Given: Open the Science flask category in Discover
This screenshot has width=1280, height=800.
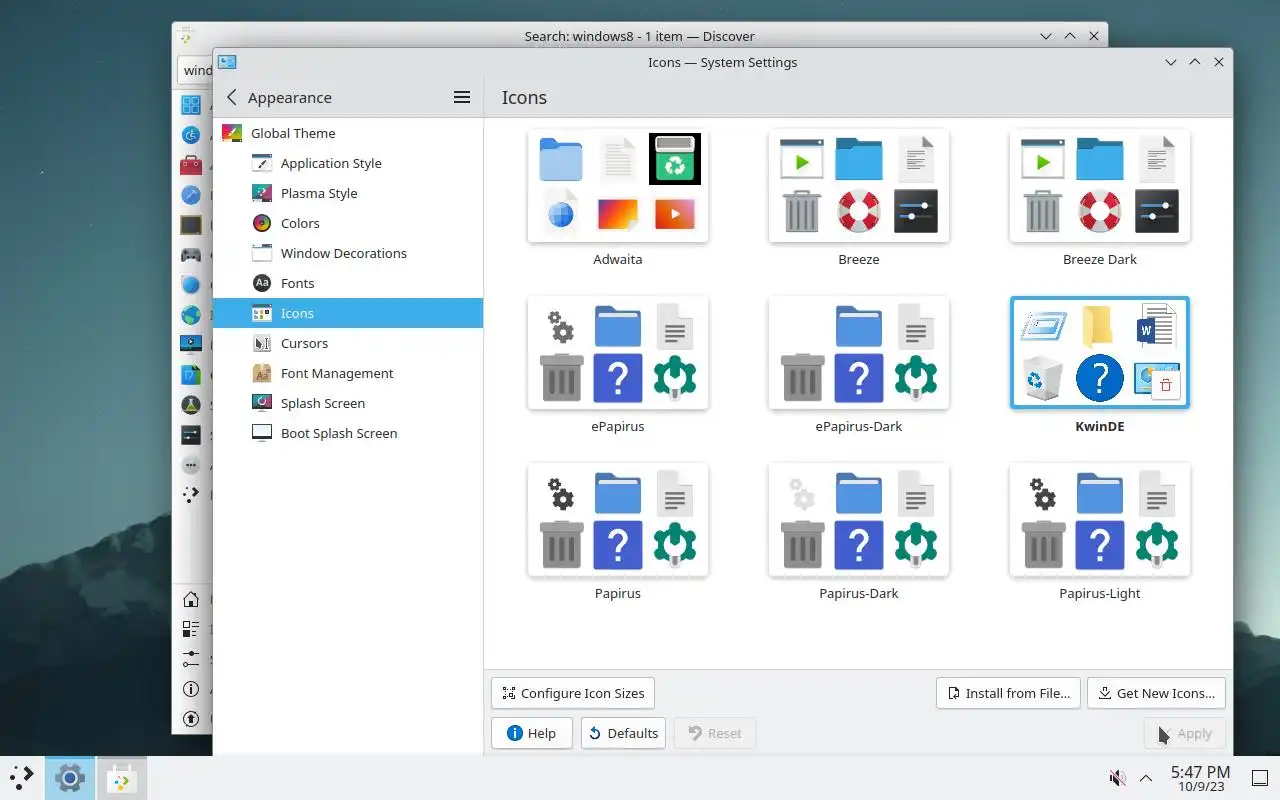Looking at the screenshot, I should [x=191, y=404].
